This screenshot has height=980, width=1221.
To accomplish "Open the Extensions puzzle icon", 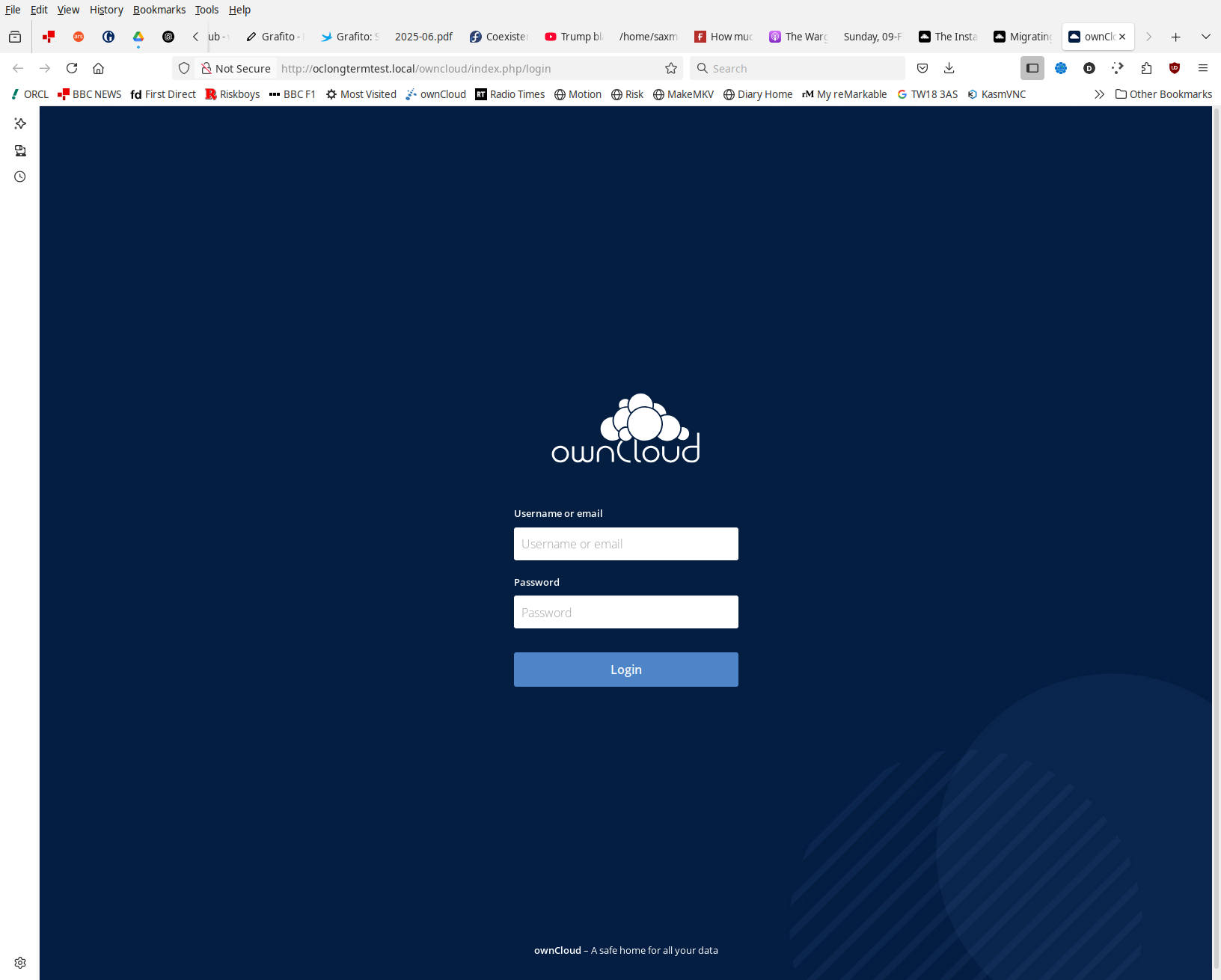I will point(1146,68).
